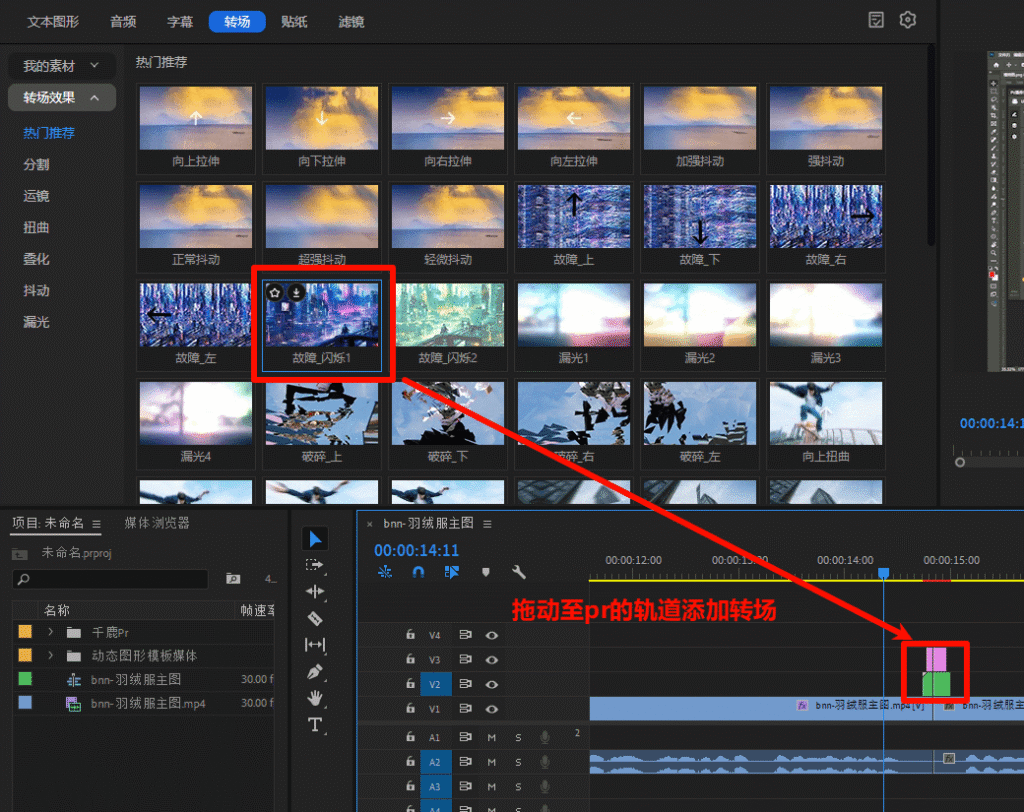Pick the Selection tool arrow
The width and height of the screenshot is (1024, 812).
[x=315, y=538]
